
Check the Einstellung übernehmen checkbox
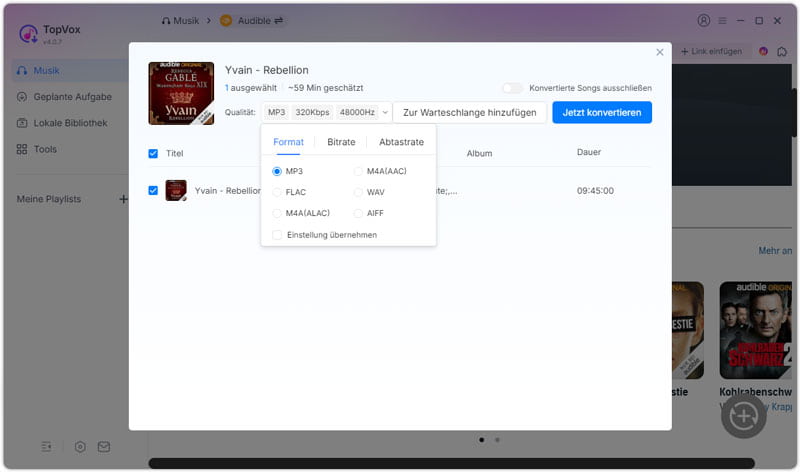(278, 235)
